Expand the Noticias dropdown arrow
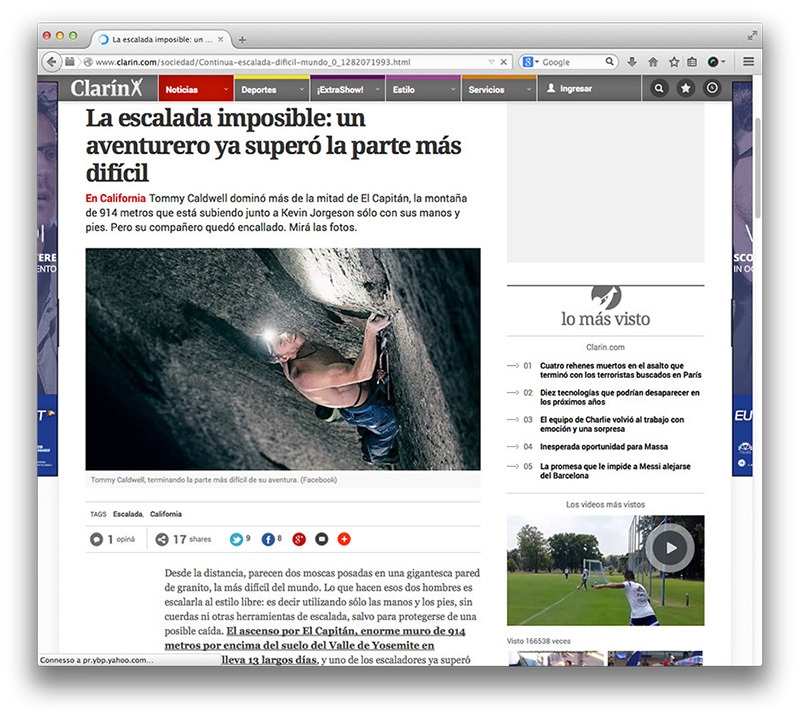 [x=226, y=89]
